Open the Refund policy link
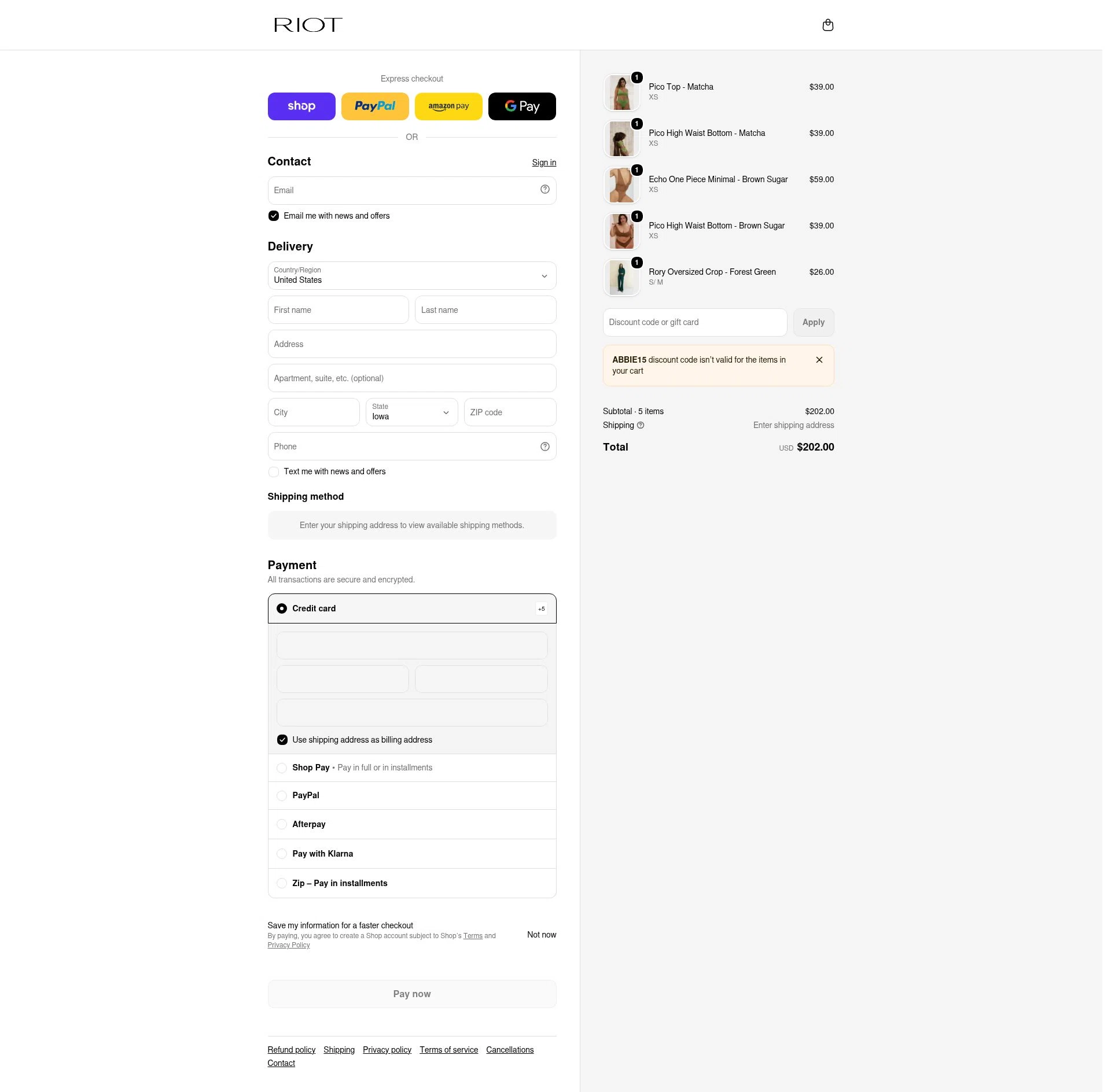Screen dimensions: 1111x1092 pos(291,1050)
